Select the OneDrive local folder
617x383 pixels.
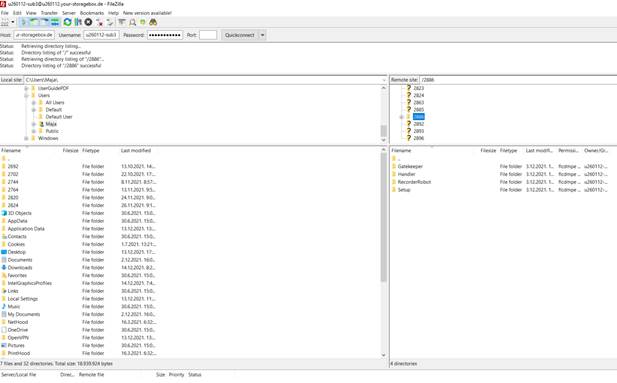pyautogui.click(x=18, y=330)
